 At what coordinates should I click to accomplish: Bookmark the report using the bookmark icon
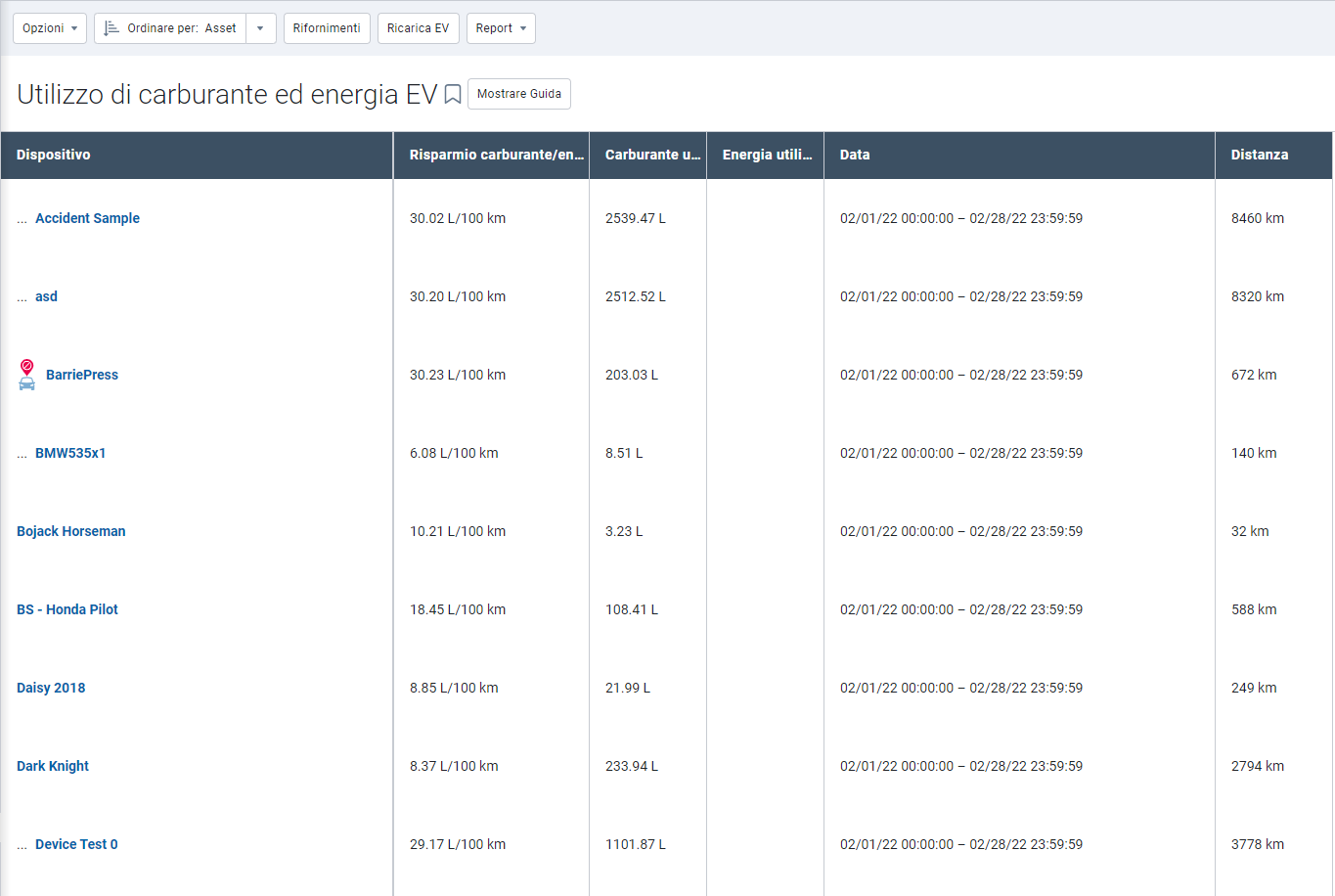tap(452, 94)
